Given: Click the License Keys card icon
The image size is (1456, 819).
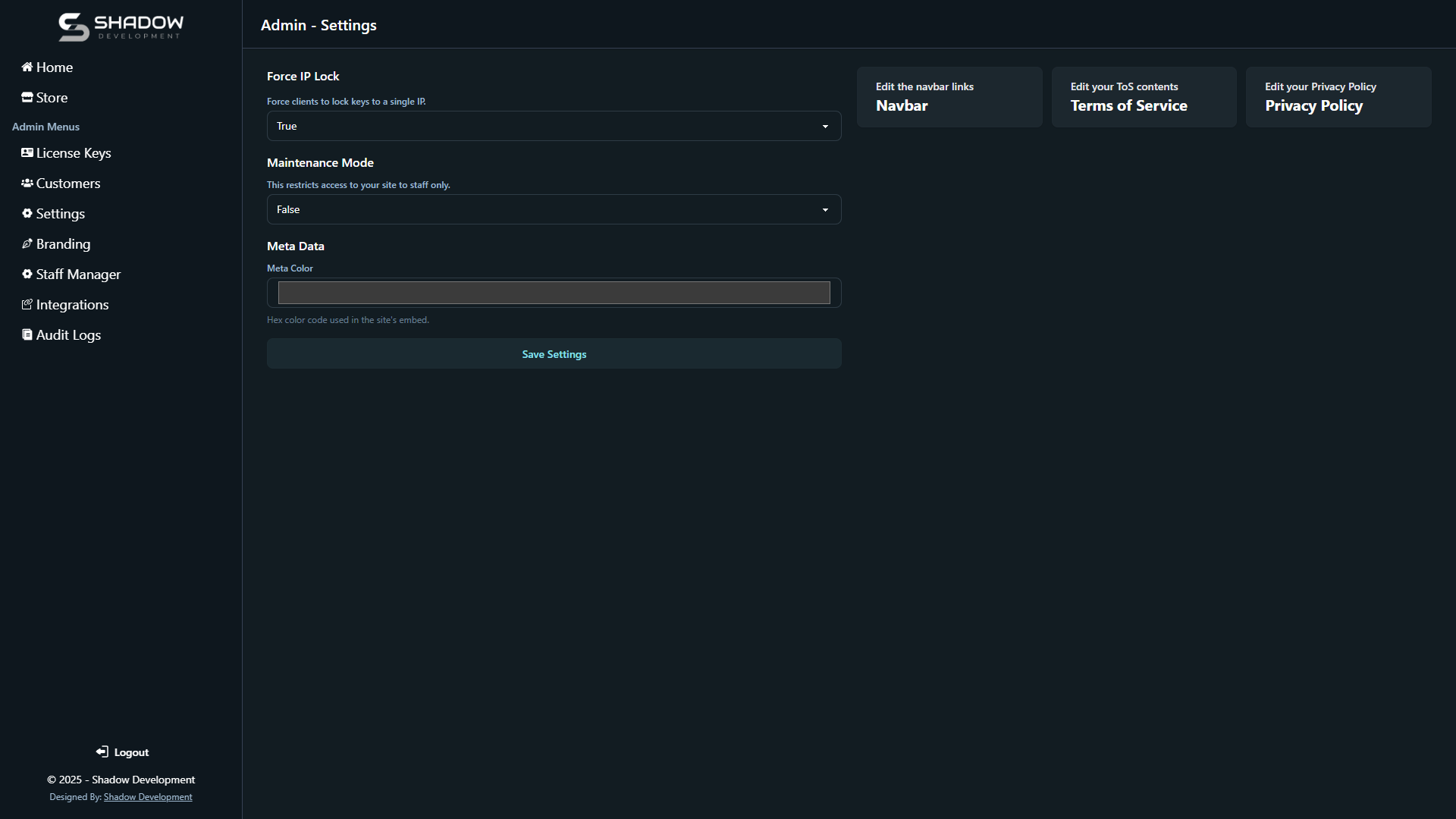Looking at the screenshot, I should click(27, 152).
